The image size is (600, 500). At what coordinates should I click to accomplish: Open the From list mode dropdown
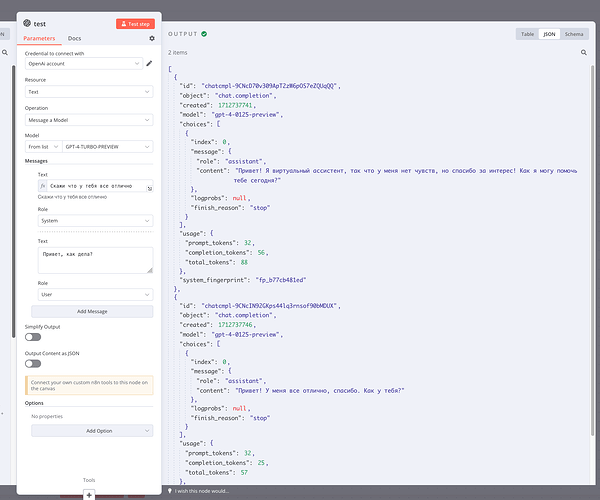coord(43,147)
